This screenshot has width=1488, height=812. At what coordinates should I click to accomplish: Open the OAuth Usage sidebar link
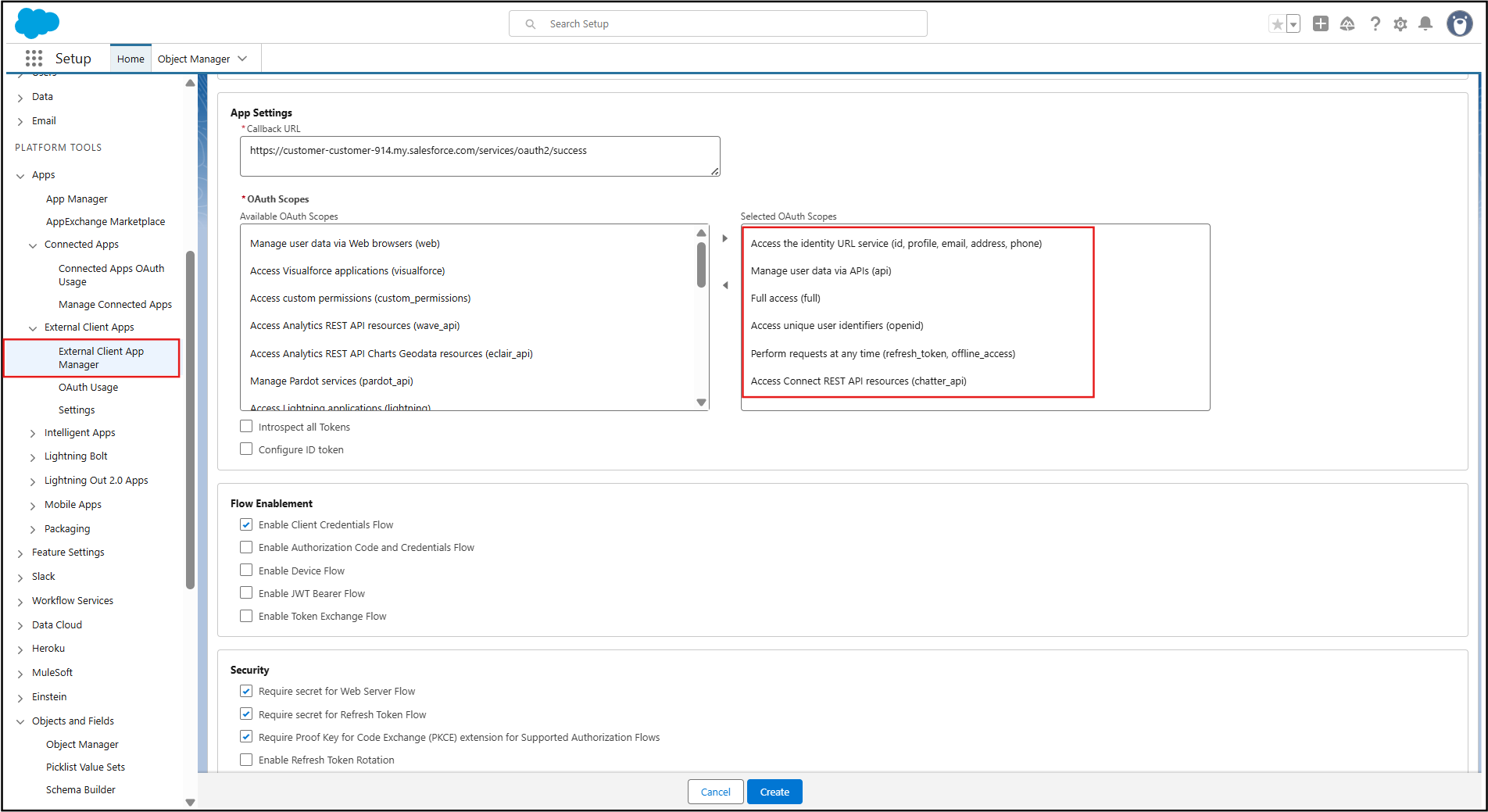pos(88,388)
